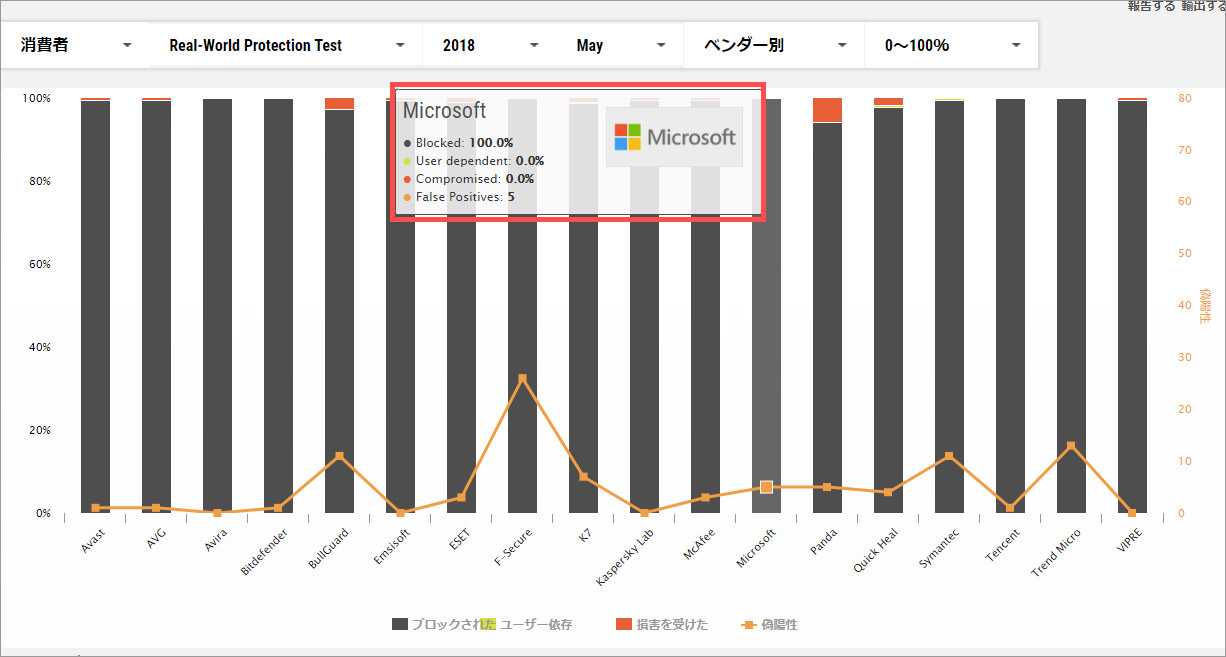The width and height of the screenshot is (1226, 657).
Task: Open the Real-World Protection Test dropdown
Action: click(x=286, y=45)
